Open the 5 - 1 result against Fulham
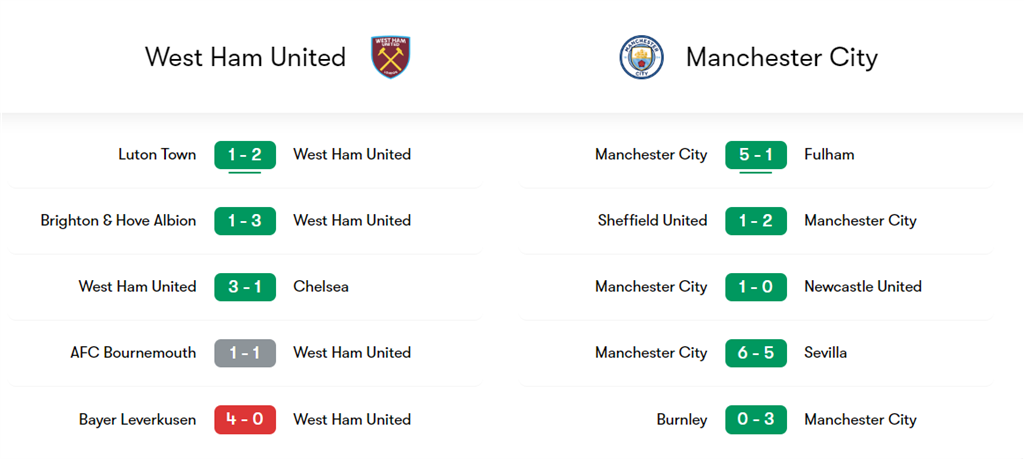 click(756, 155)
